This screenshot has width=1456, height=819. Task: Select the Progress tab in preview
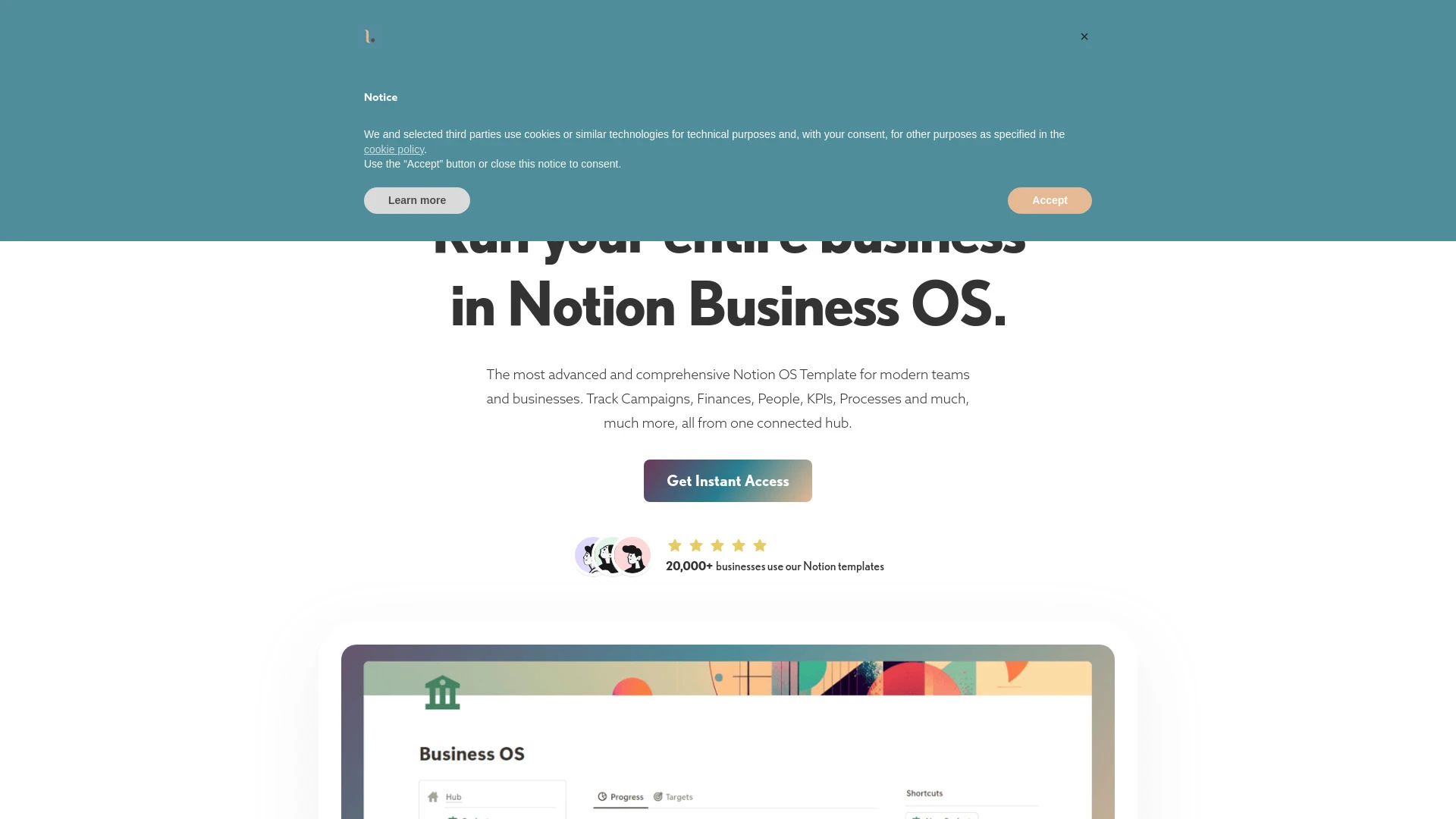click(x=621, y=796)
